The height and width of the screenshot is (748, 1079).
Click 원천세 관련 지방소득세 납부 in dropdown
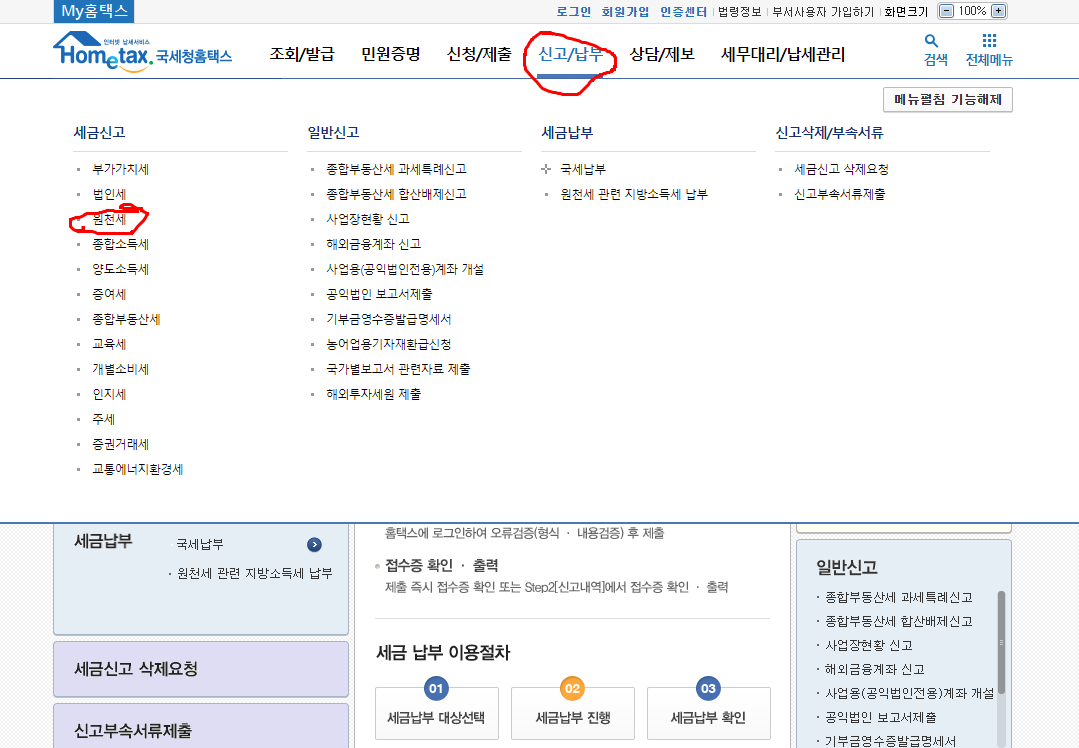[634, 194]
